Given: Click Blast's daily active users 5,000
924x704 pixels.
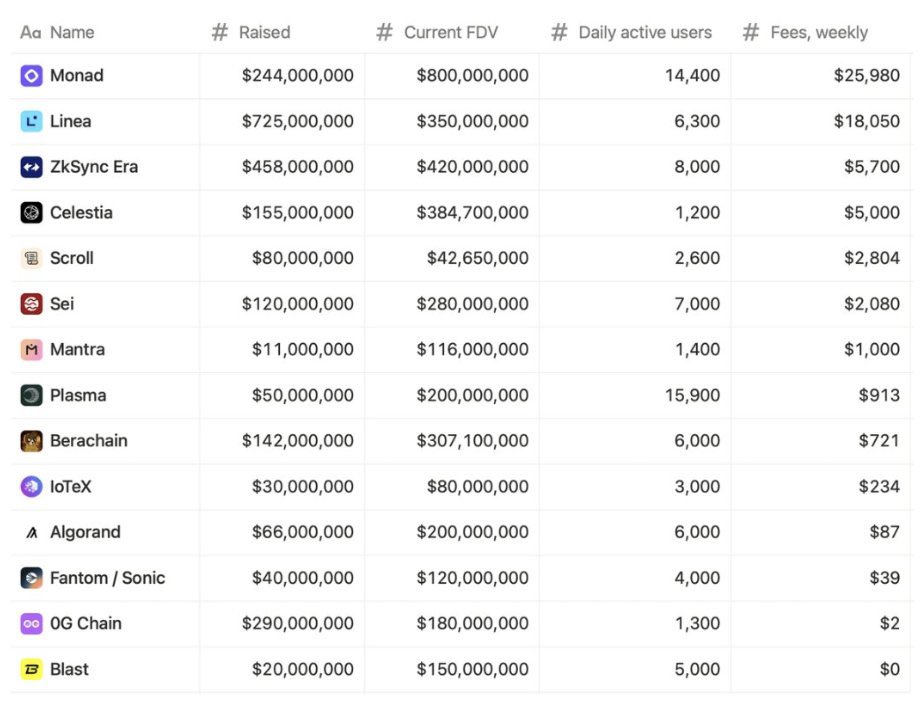Looking at the screenshot, I should 697,669.
